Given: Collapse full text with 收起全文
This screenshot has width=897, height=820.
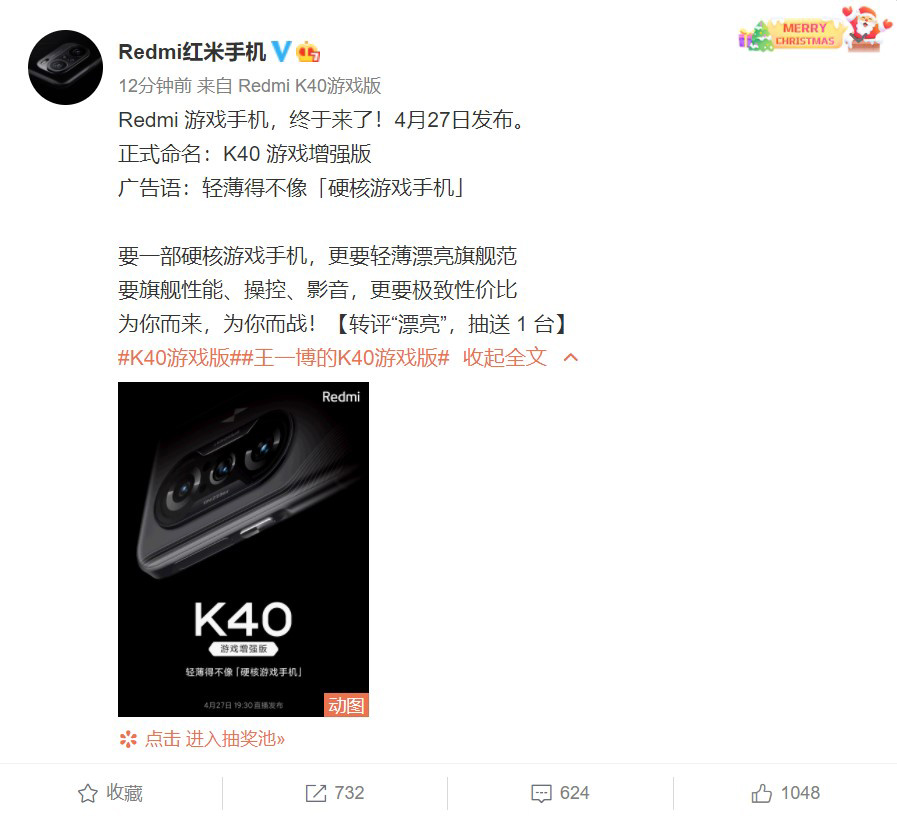Looking at the screenshot, I should point(505,357).
